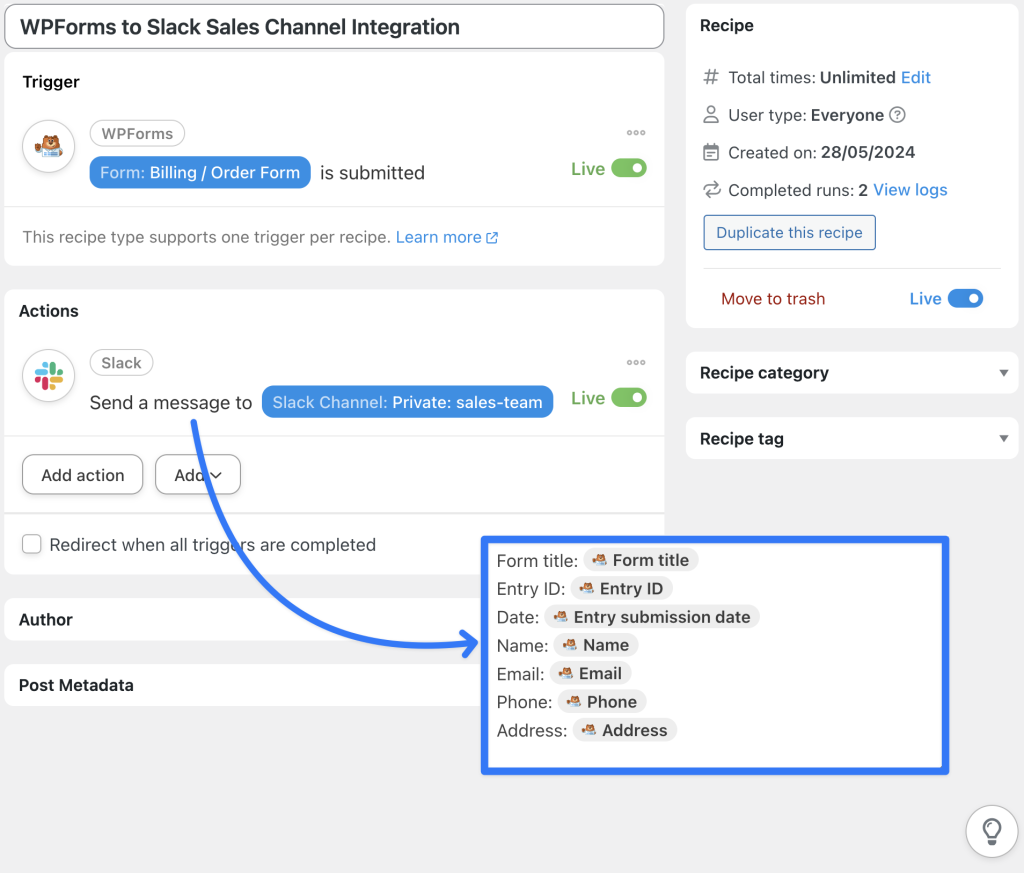Open the Slack action's three-dot menu
1024x873 pixels.
634,362
